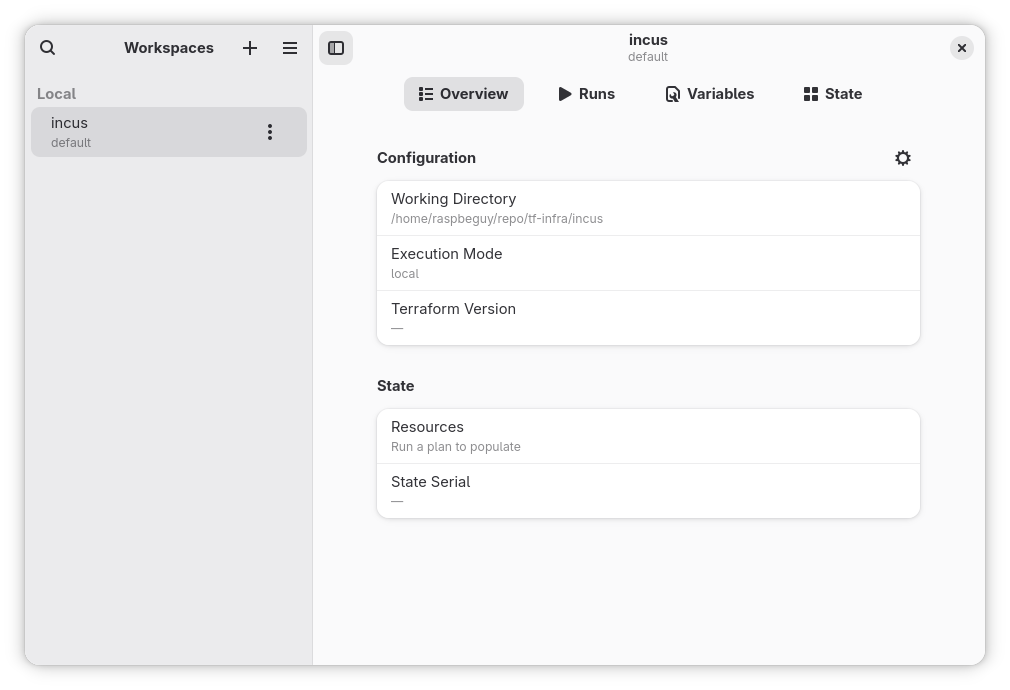
Task: Click the incus header title
Action: click(648, 40)
